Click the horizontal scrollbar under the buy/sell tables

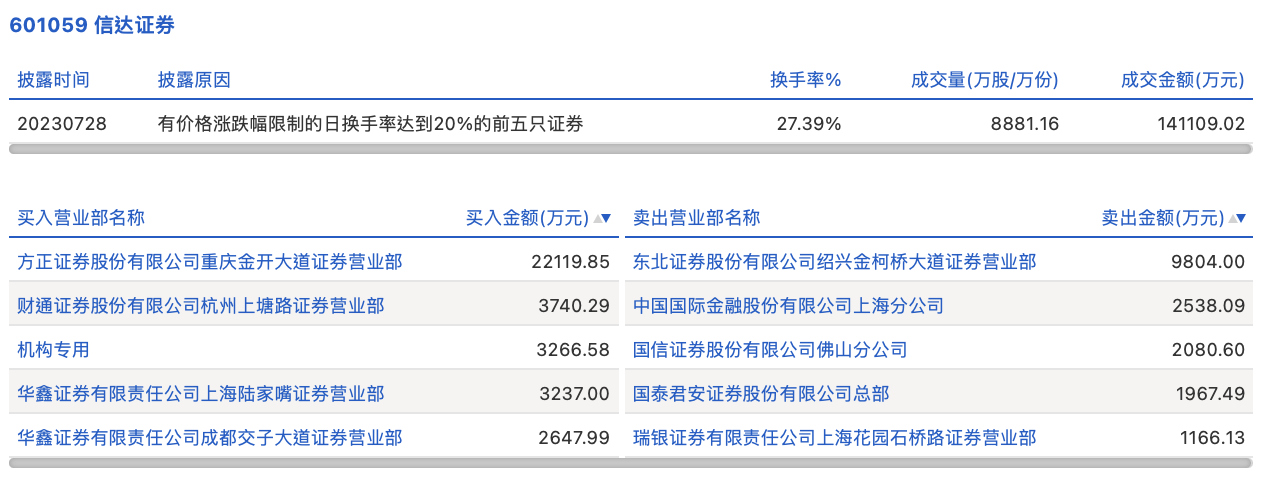[630, 463]
